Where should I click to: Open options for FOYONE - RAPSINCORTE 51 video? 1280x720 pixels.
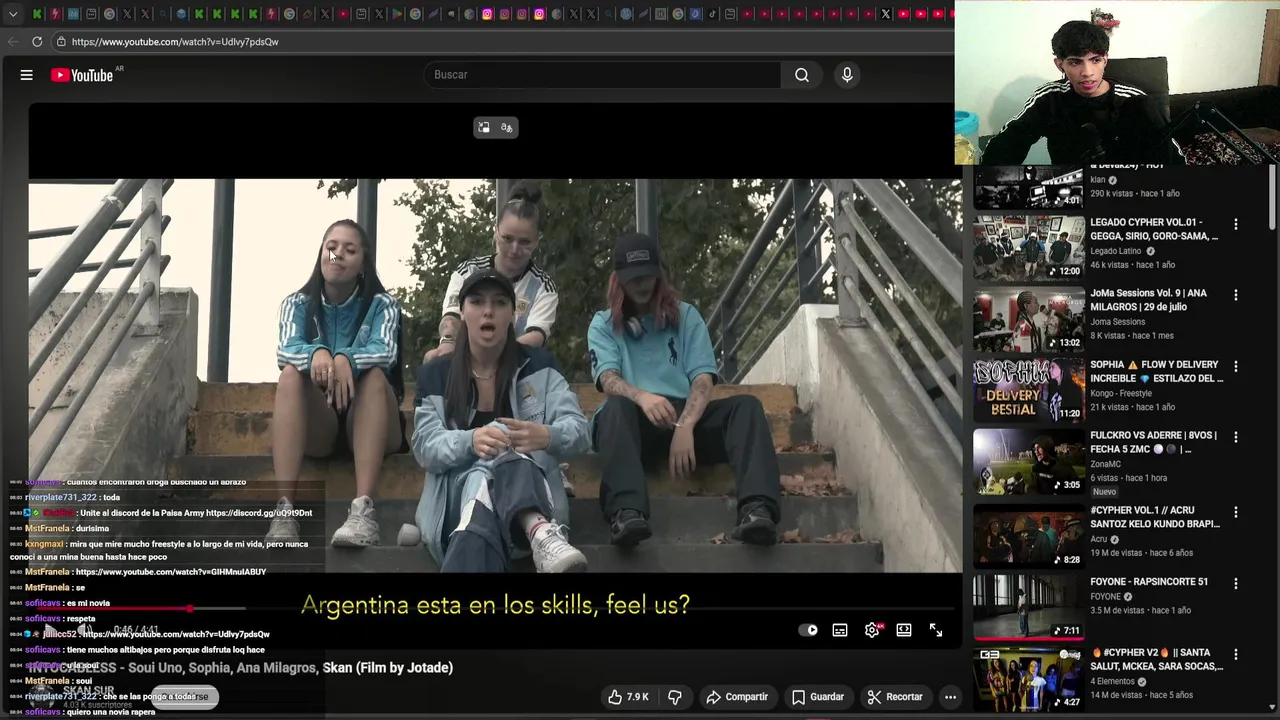(1236, 583)
